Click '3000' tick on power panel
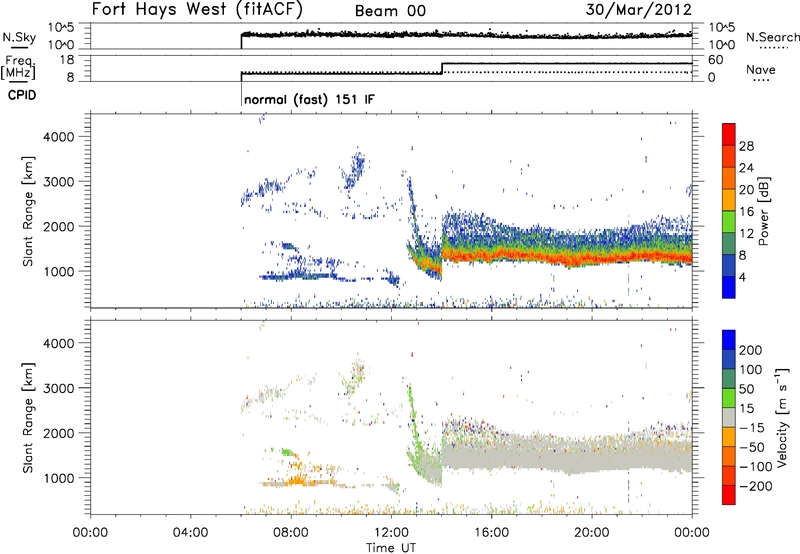 (58, 182)
